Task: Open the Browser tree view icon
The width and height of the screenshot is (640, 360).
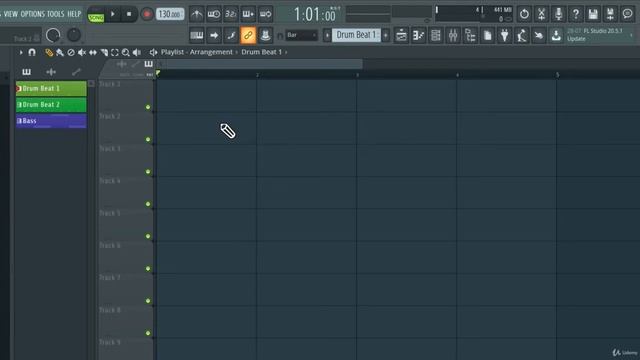Action: 470,36
